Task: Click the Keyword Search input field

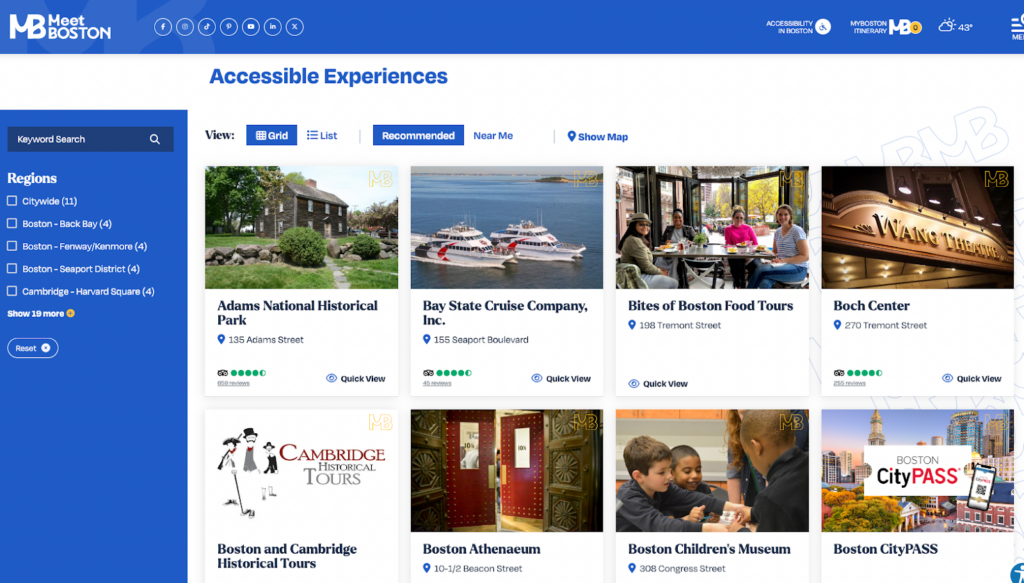Action: coord(90,139)
